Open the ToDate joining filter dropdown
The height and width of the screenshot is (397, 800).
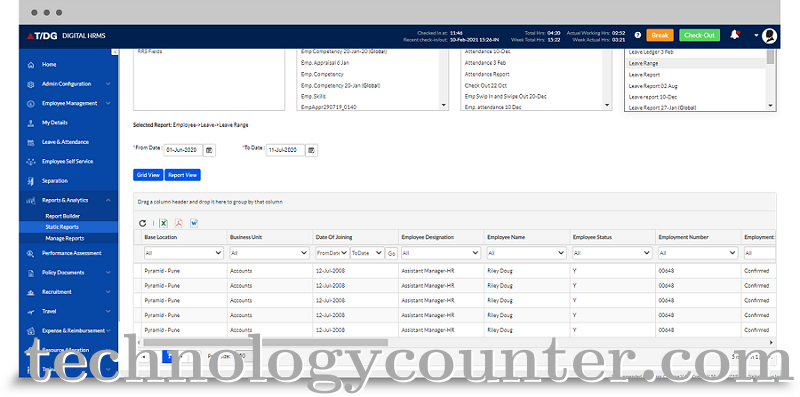[367, 253]
